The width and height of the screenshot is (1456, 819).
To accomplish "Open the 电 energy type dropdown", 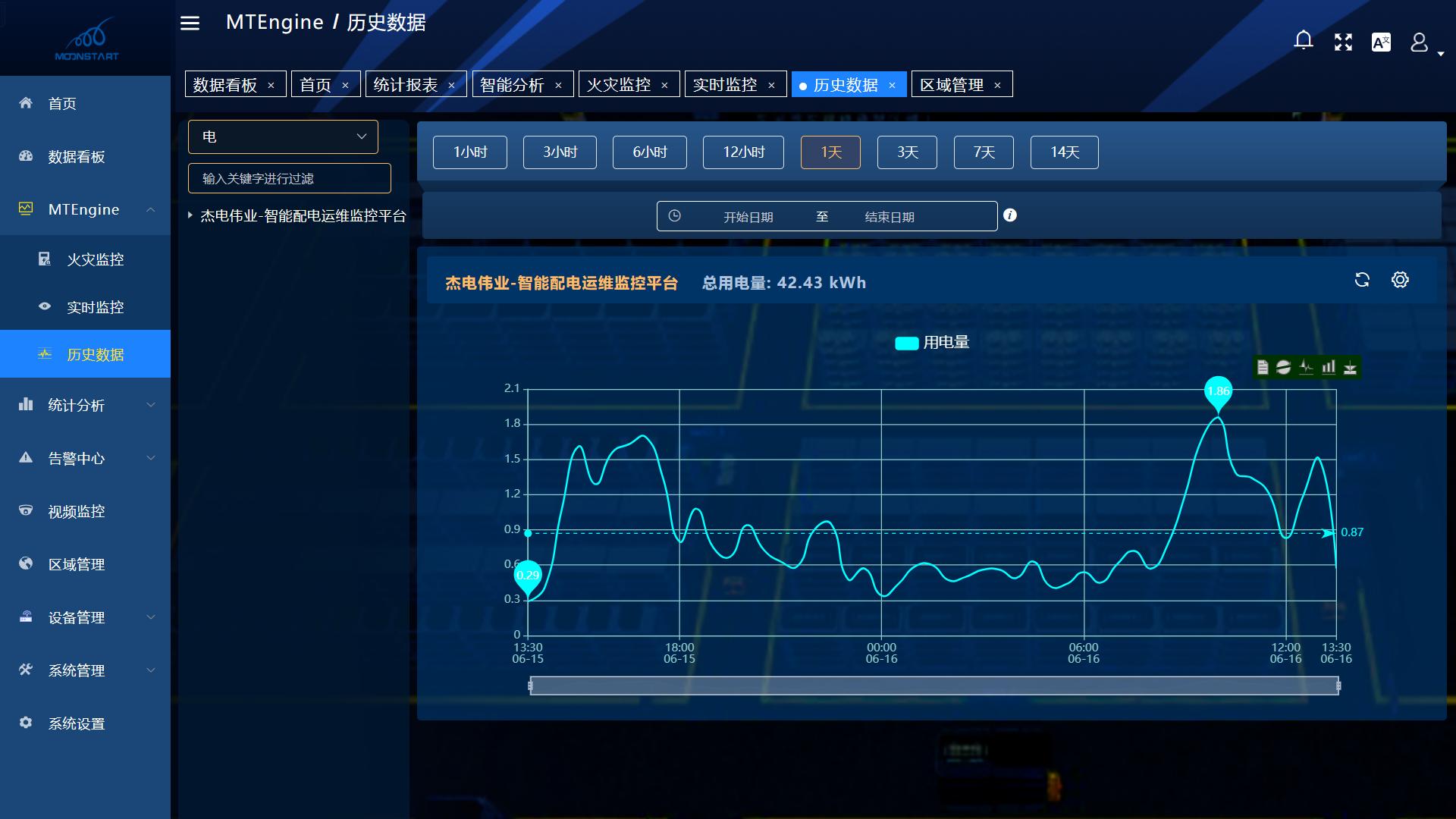I will [283, 136].
